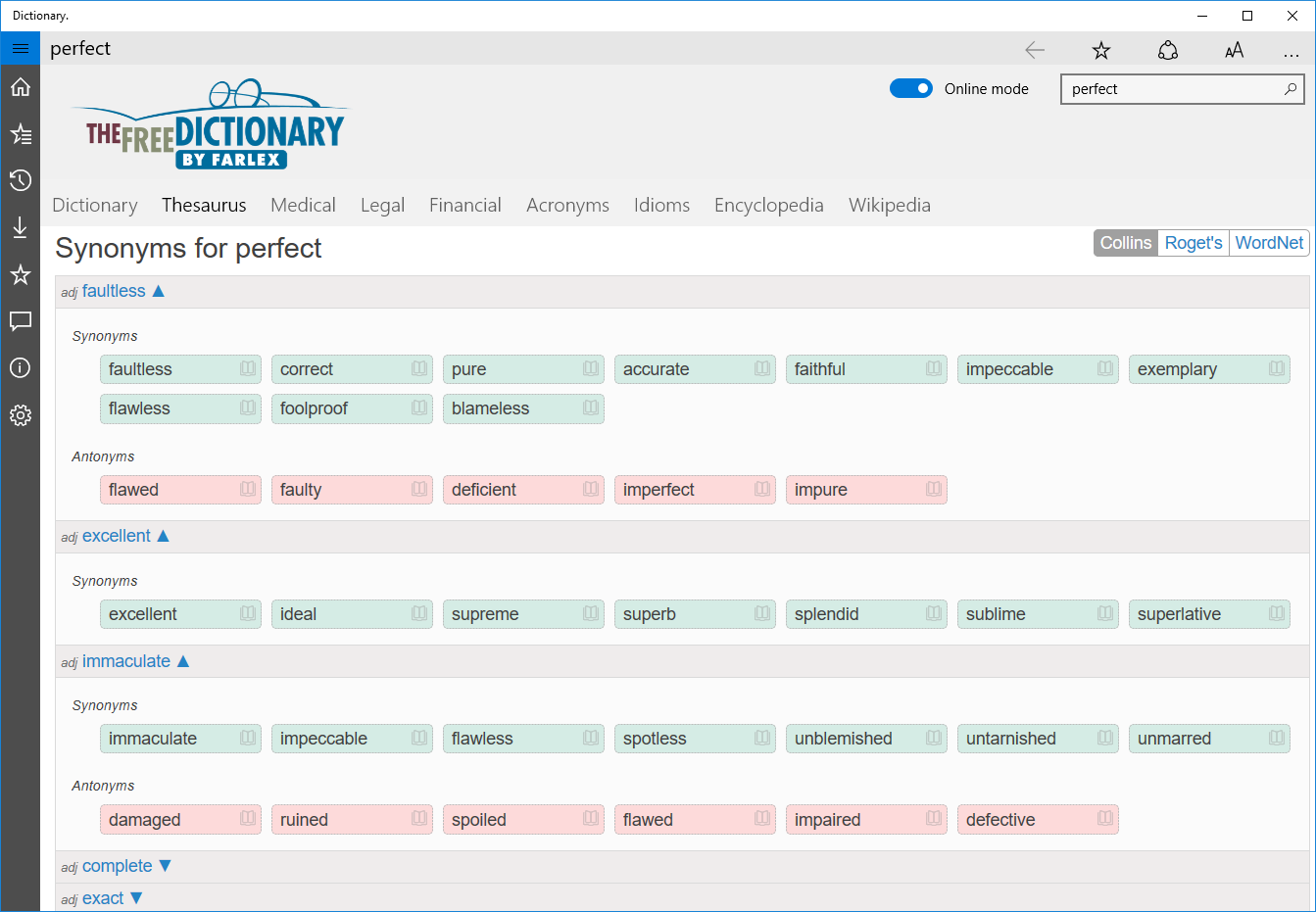The width and height of the screenshot is (1316, 912).
Task: Expand the exact synonyms section
Action: click(x=135, y=897)
